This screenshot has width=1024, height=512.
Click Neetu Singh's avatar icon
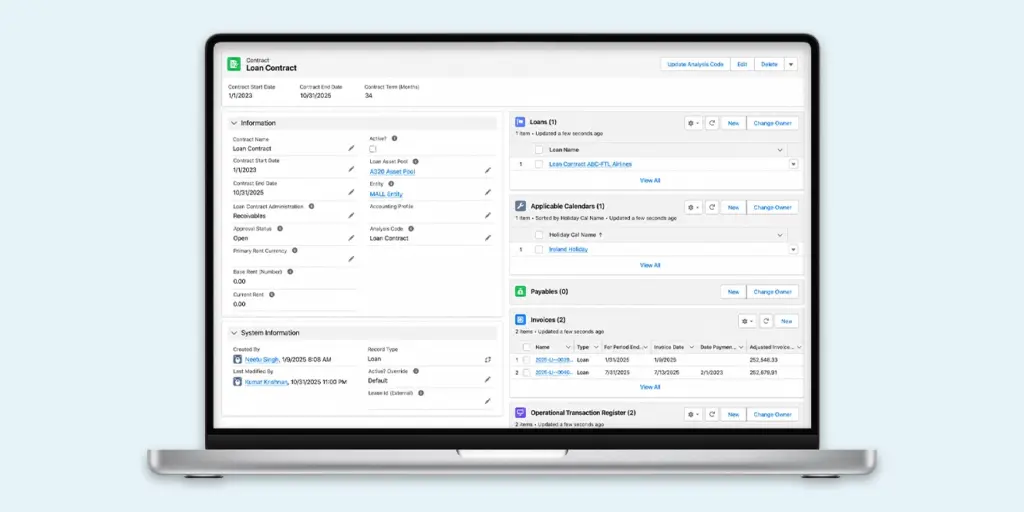tap(238, 359)
